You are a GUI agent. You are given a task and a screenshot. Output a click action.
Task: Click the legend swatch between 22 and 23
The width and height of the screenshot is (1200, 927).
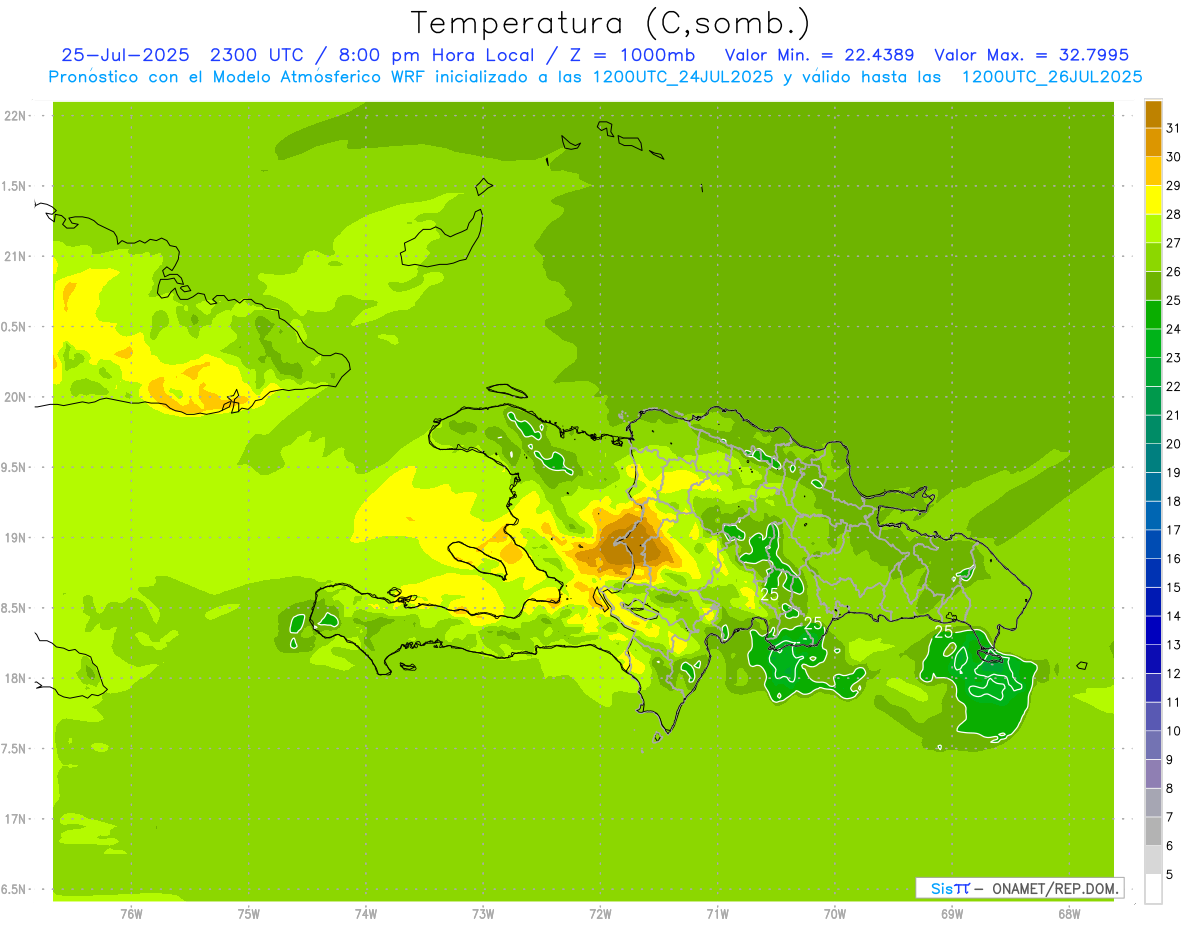[1153, 372]
